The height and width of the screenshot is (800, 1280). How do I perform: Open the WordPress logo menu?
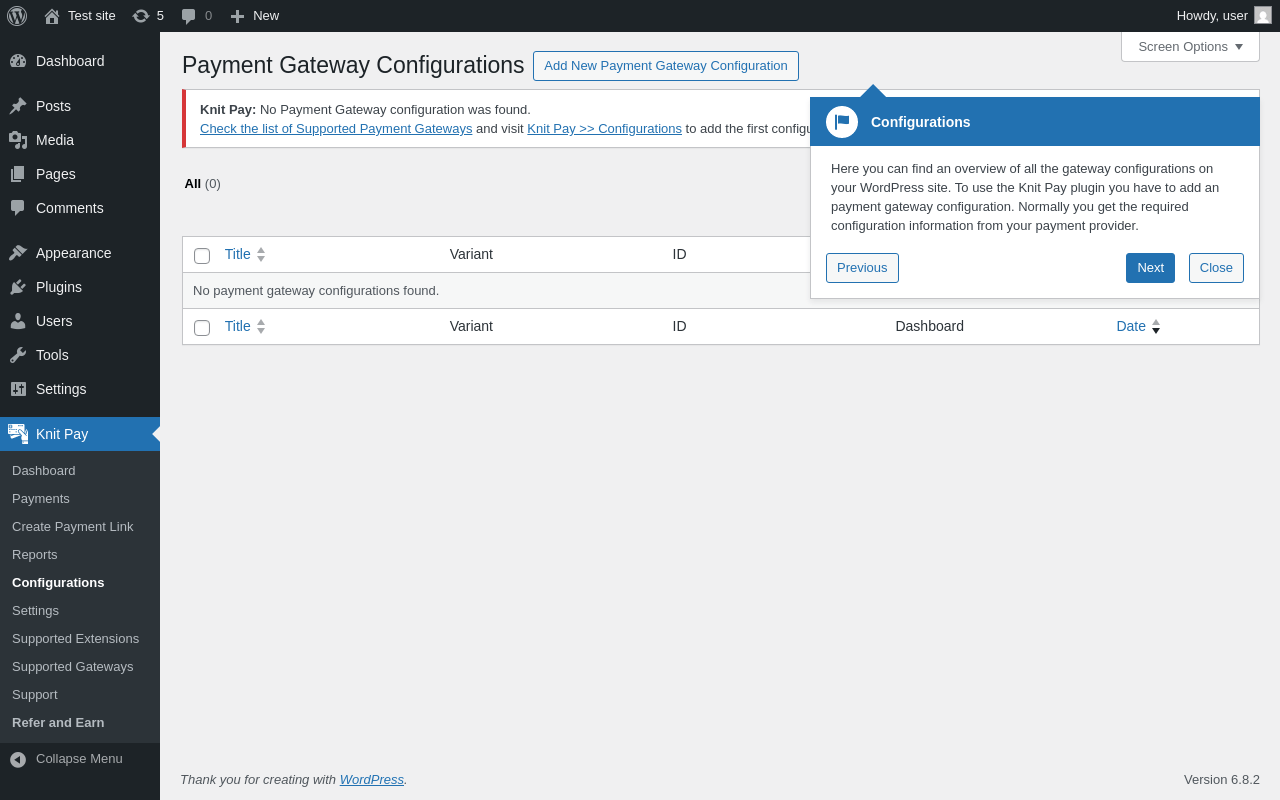click(x=17, y=16)
